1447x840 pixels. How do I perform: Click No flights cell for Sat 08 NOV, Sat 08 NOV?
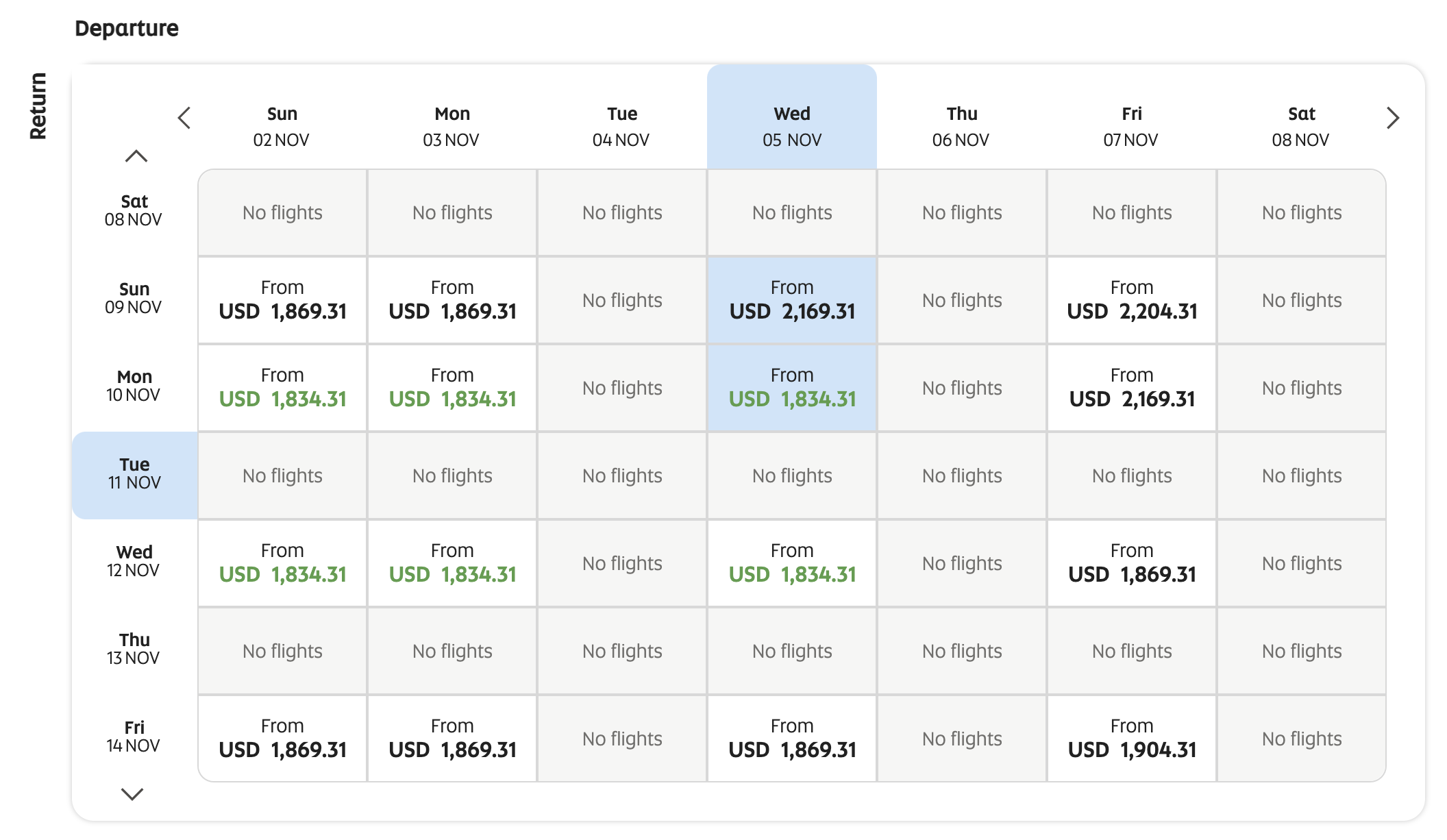(1302, 212)
